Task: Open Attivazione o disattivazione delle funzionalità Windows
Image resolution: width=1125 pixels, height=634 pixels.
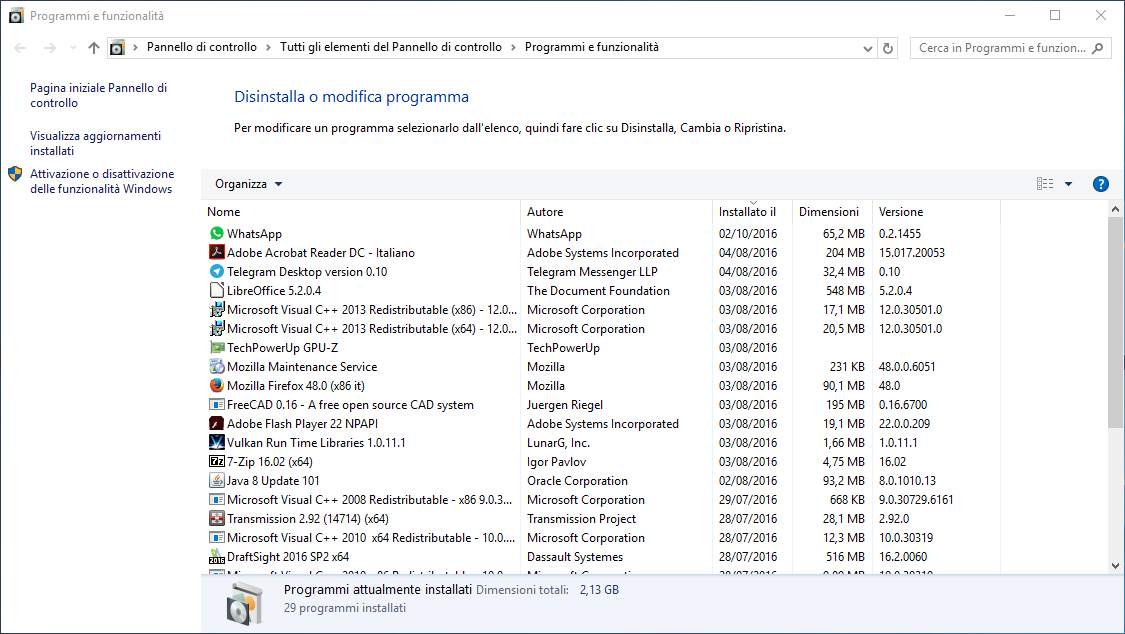Action: point(102,181)
